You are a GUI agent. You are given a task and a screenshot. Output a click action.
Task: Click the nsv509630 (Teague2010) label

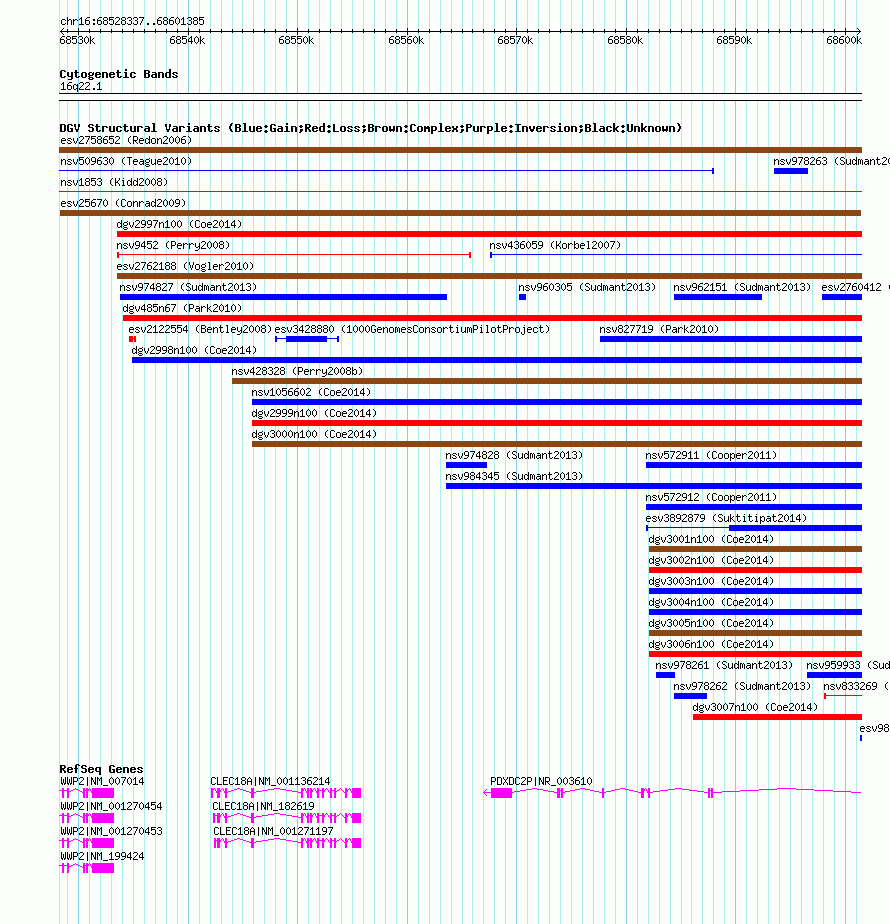pyautogui.click(x=126, y=161)
